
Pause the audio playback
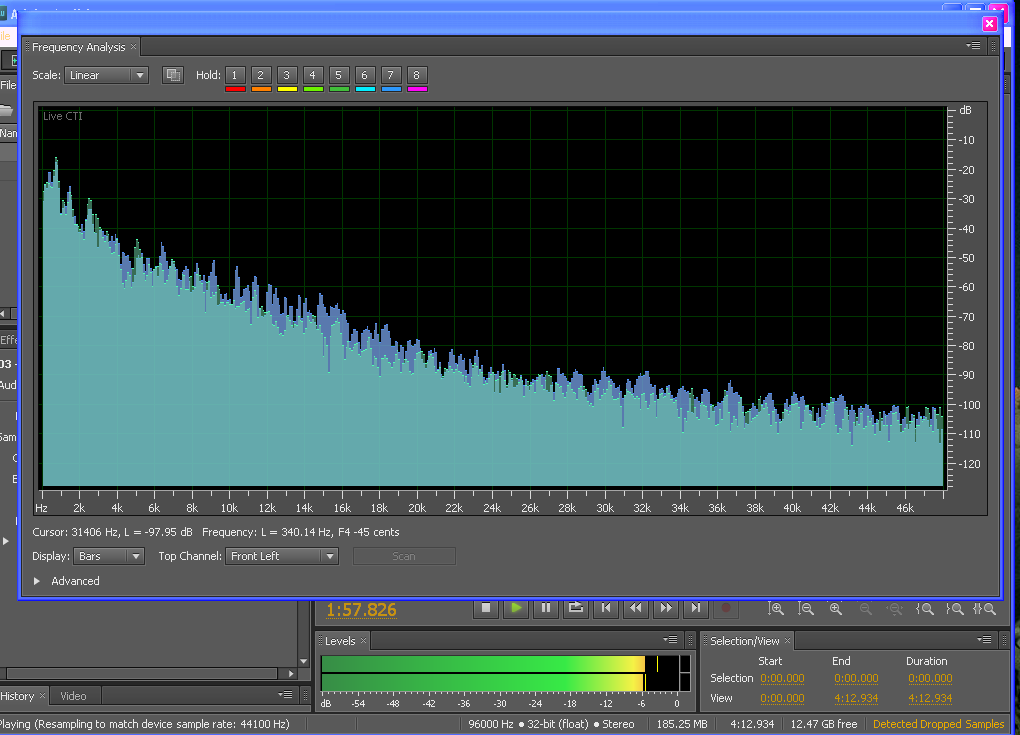tap(545, 608)
